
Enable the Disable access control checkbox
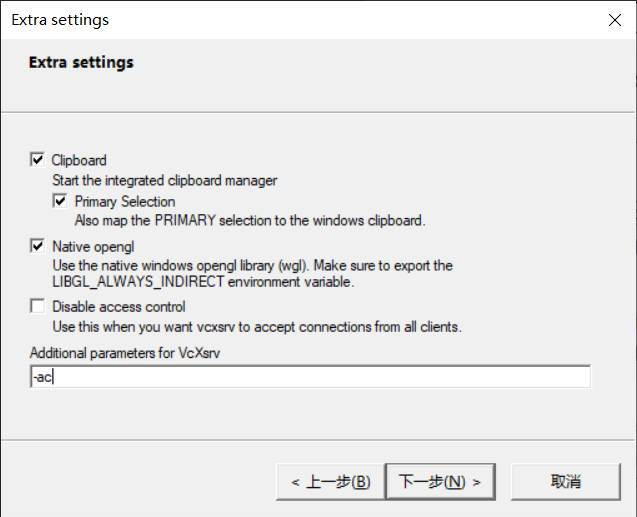[x=37, y=307]
